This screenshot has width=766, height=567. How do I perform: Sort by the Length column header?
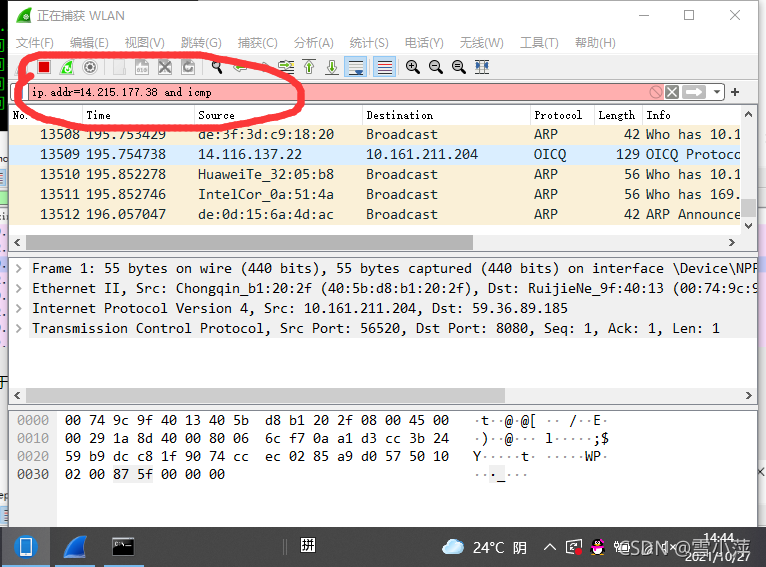618,115
